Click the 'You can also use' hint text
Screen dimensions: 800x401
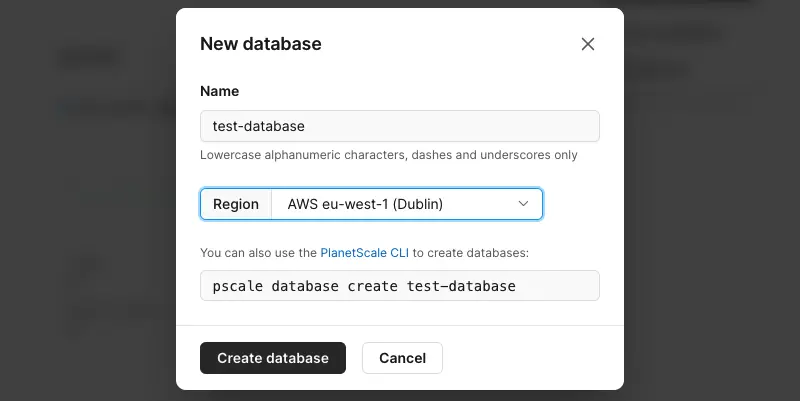click(x=258, y=253)
